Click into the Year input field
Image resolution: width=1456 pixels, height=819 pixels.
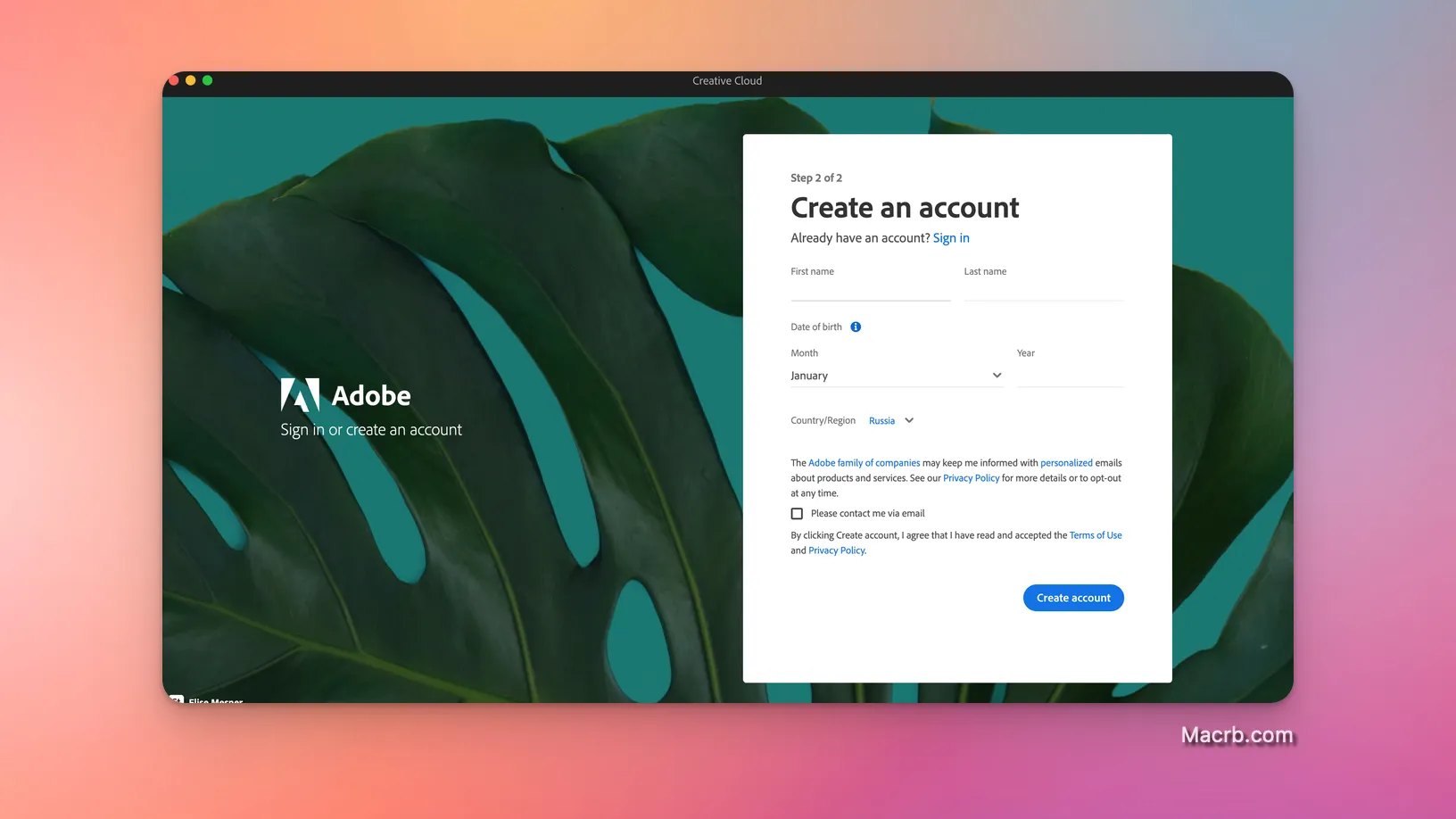coord(1070,376)
